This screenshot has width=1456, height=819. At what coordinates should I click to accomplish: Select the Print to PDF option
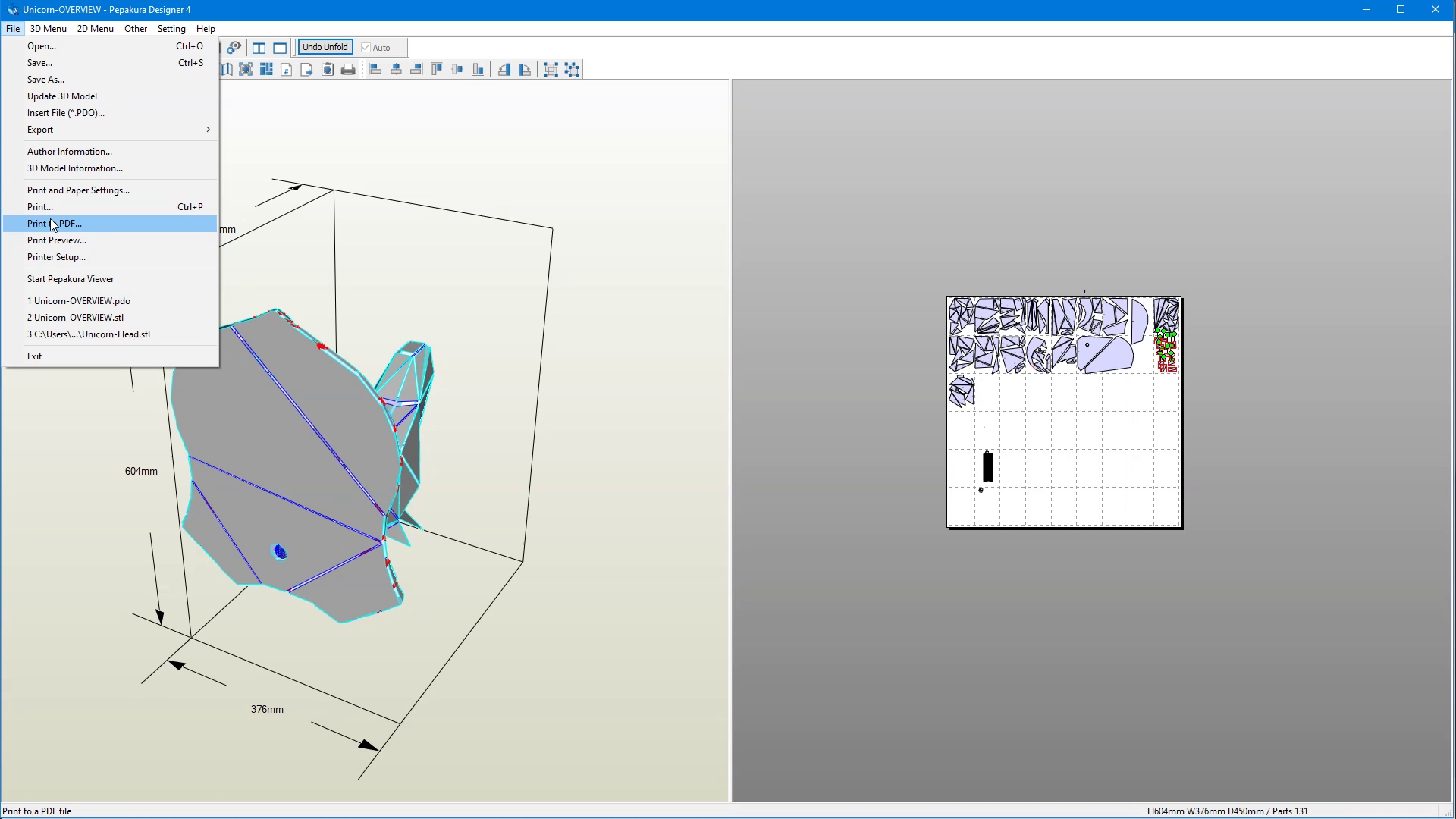(54, 223)
